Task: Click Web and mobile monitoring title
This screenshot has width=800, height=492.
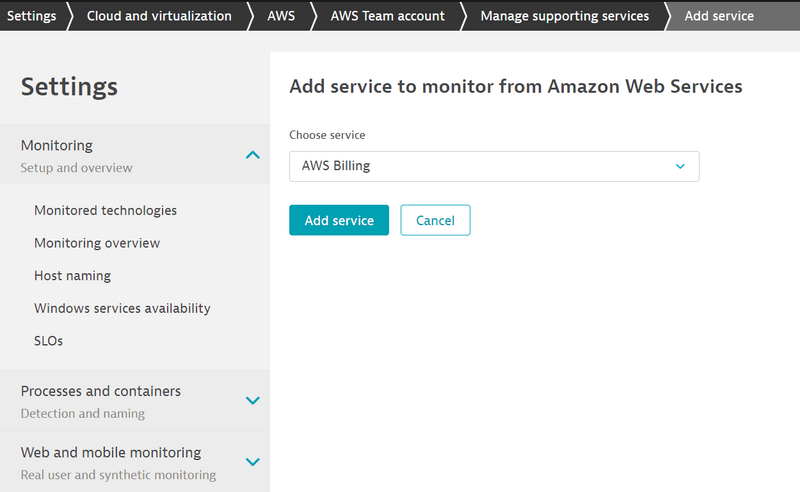Action: click(x=111, y=452)
